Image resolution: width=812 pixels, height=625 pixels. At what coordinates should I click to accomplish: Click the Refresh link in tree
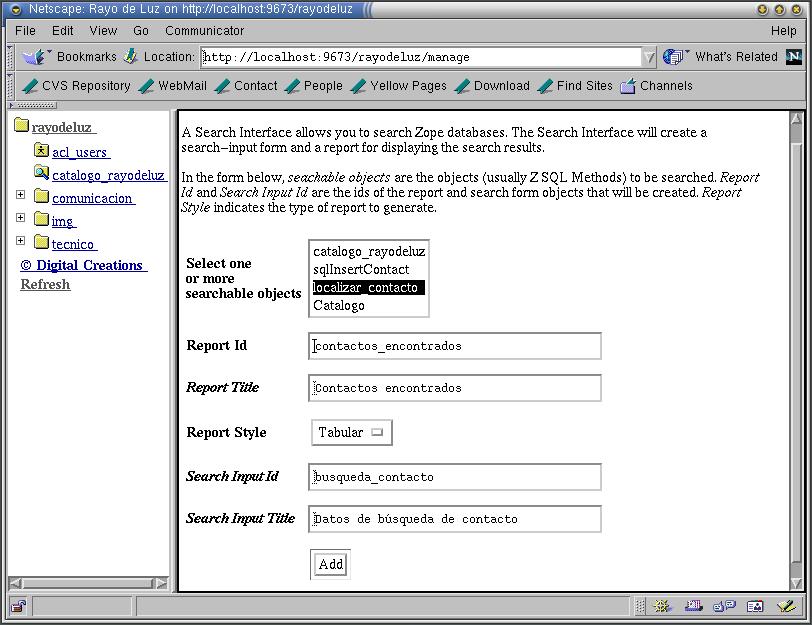coord(45,284)
